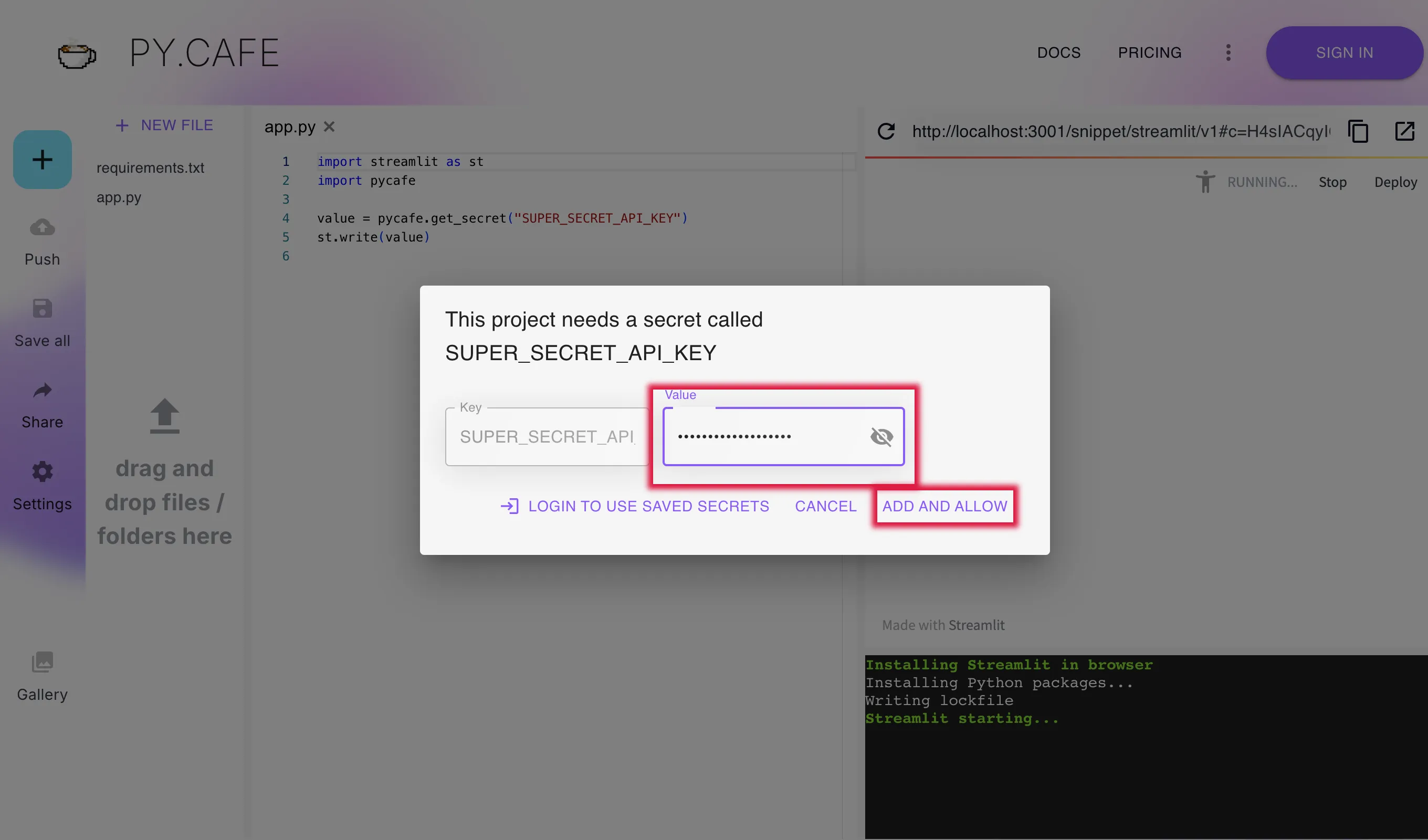This screenshot has width=1428, height=840.
Task: Click the reload preview icon
Action: pos(886,131)
